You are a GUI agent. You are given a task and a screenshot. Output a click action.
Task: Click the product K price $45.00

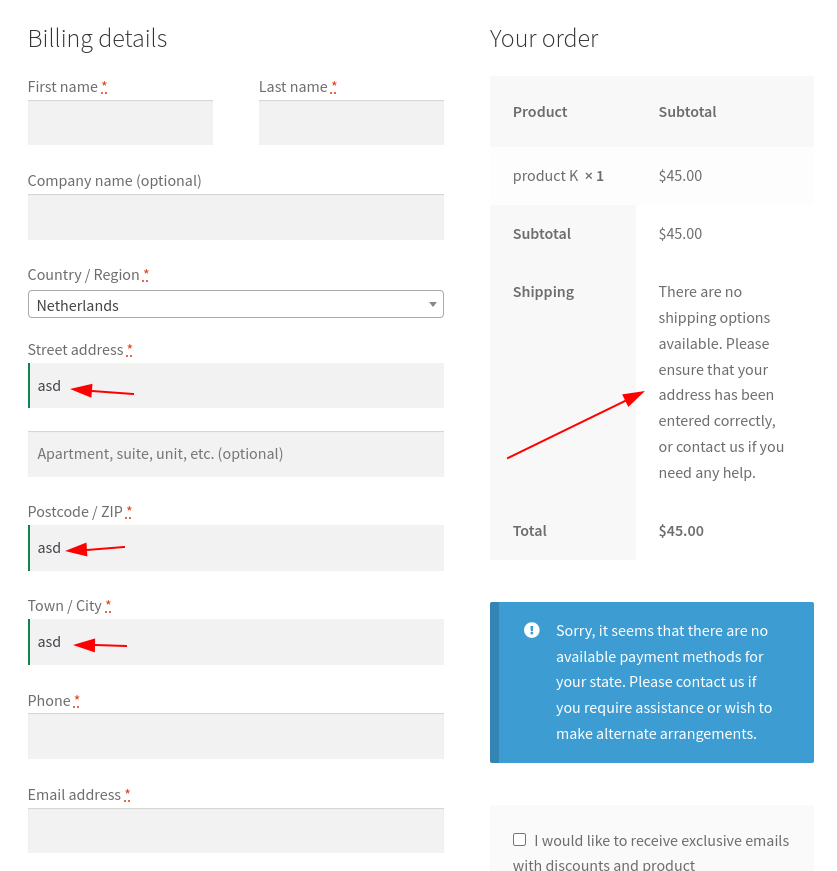680,176
